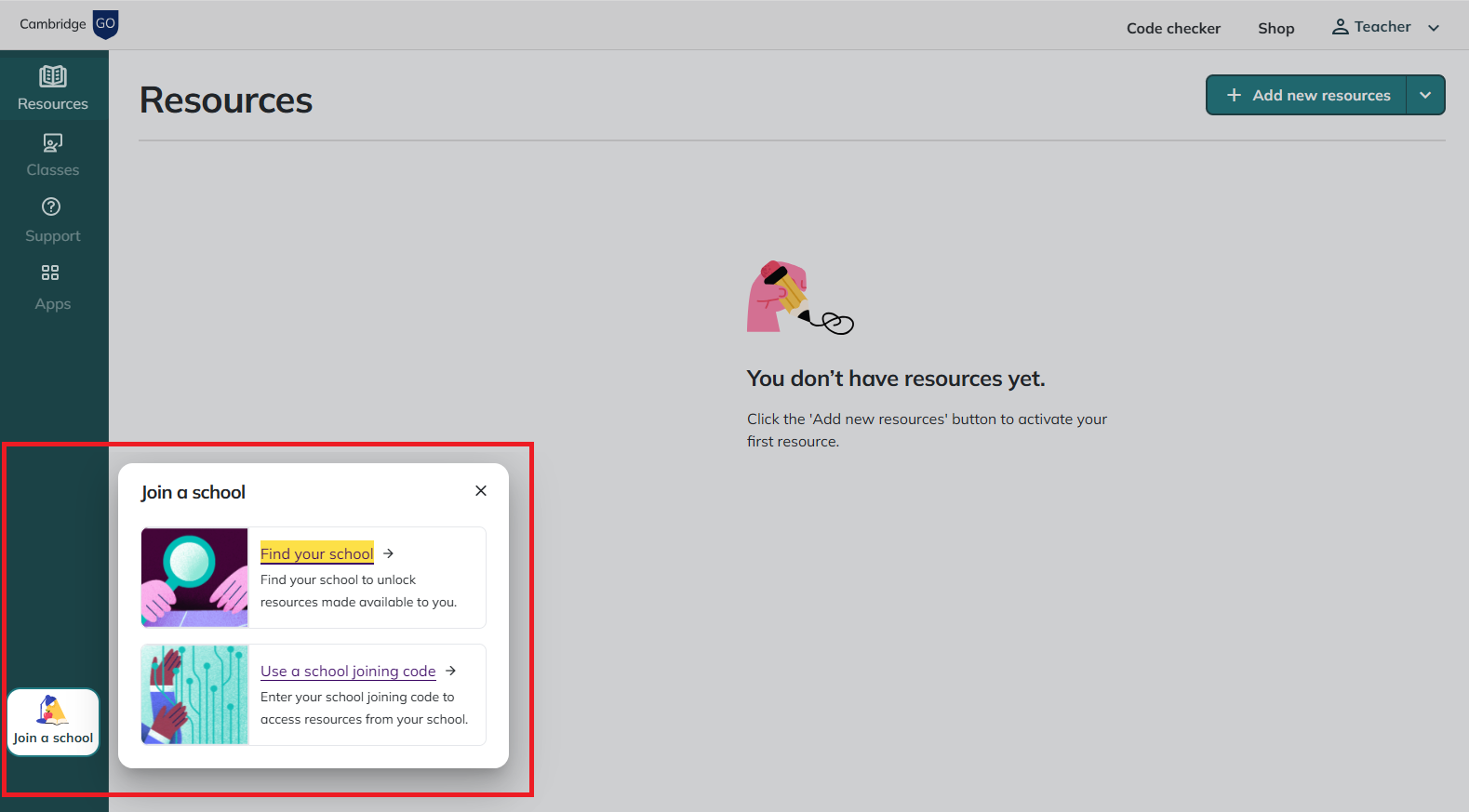Open the Apps section in sidebar
Screen dimensions: 1469x812
(53, 287)
